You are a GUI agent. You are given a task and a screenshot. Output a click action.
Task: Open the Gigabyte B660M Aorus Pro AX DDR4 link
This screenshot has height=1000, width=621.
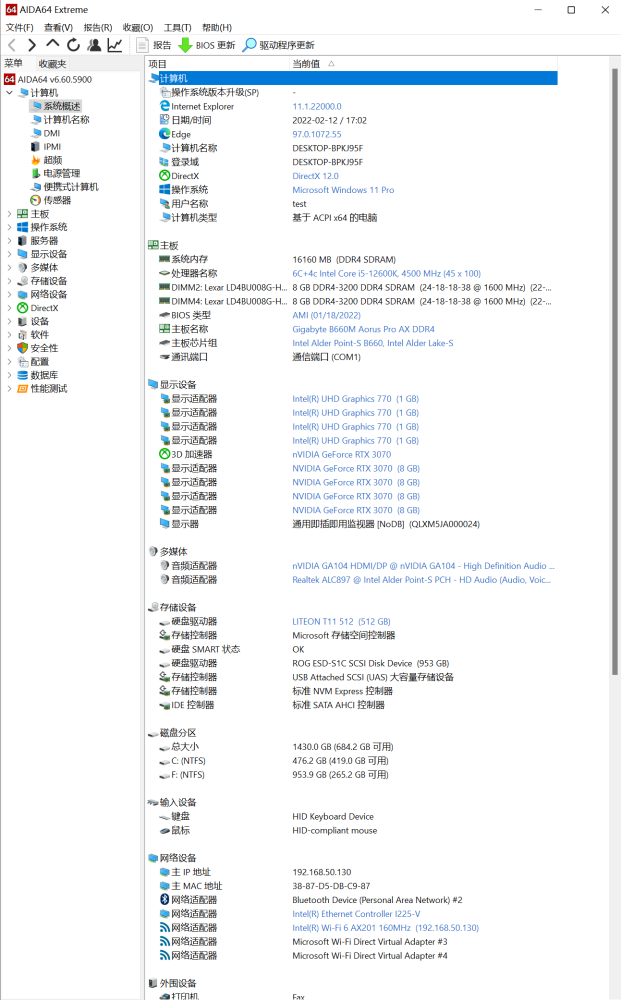point(363,329)
